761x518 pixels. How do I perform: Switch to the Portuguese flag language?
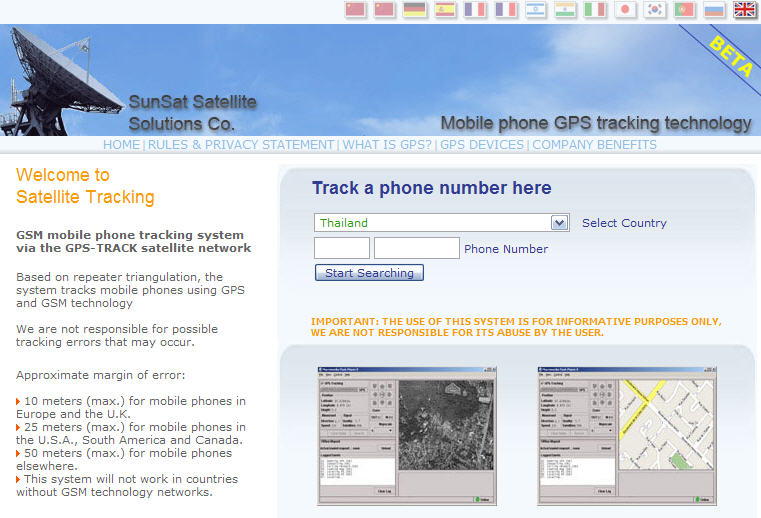(x=684, y=10)
